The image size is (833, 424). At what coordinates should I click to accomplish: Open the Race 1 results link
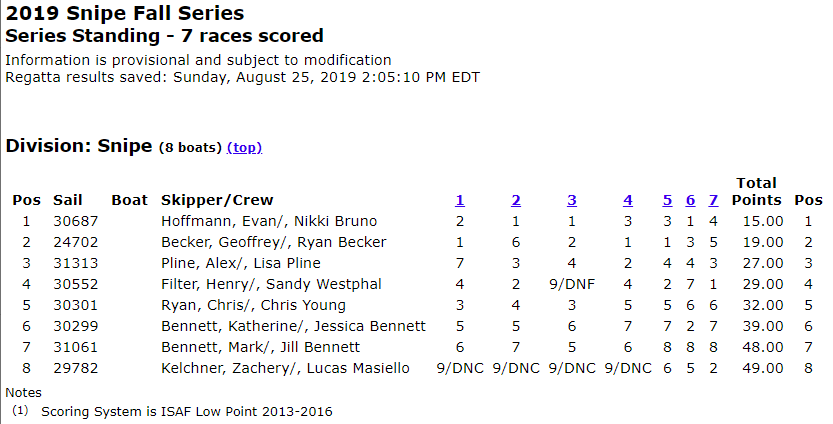(460, 200)
